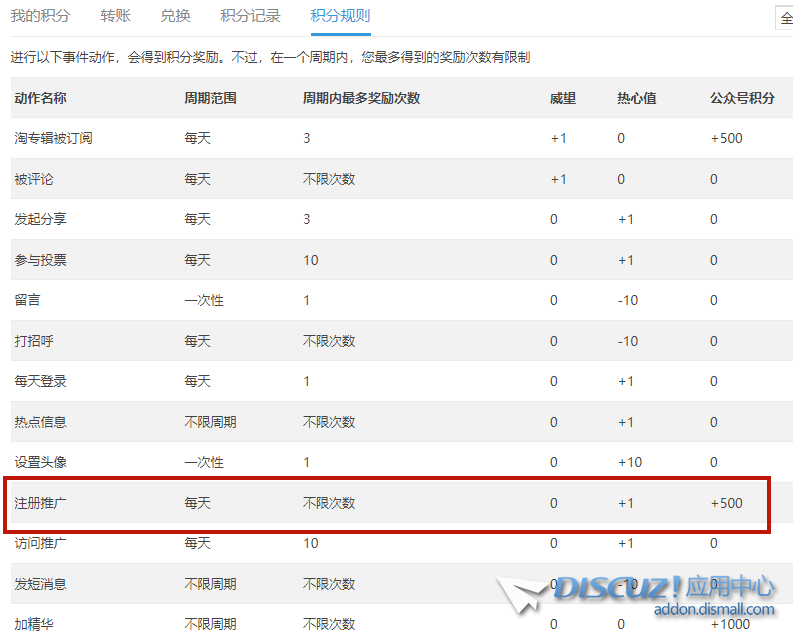
Task: Switch to the 转账 tab
Action: click(x=115, y=16)
